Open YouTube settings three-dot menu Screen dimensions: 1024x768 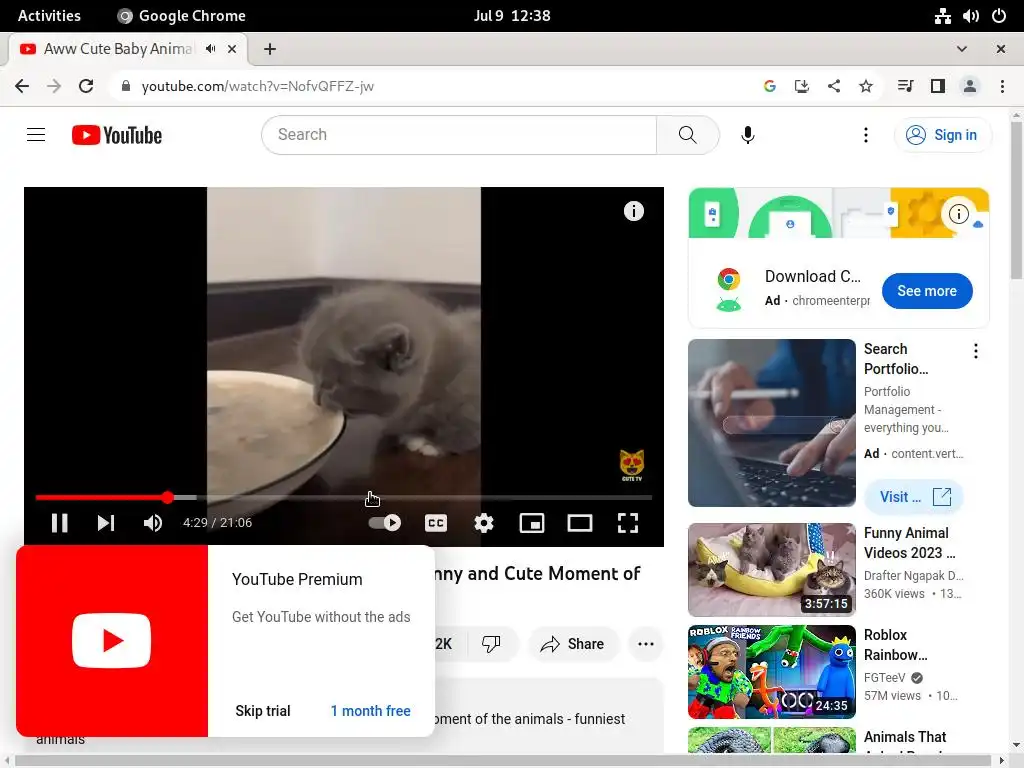coord(866,135)
